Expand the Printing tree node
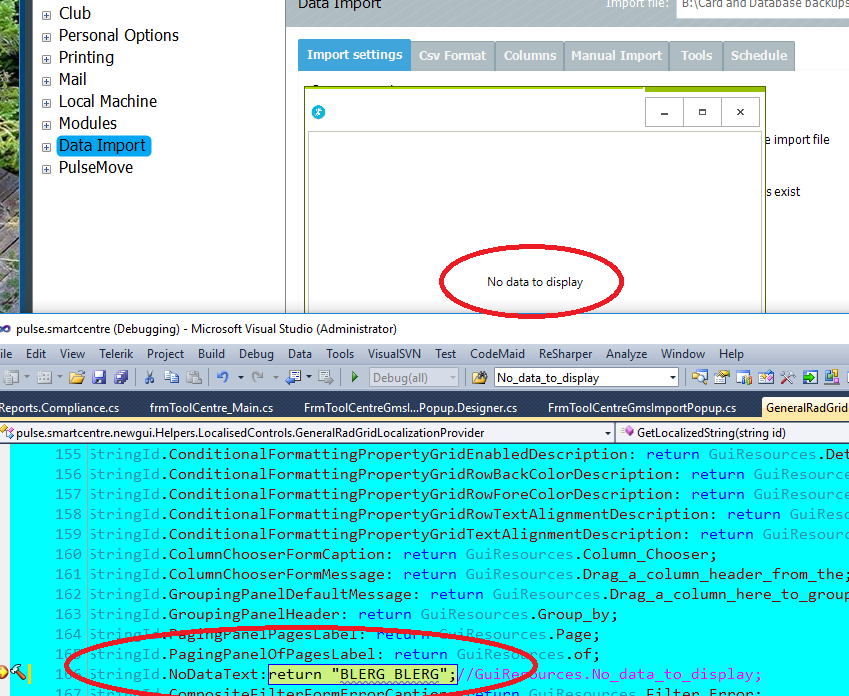The height and width of the screenshot is (696, 849). click(x=47, y=59)
